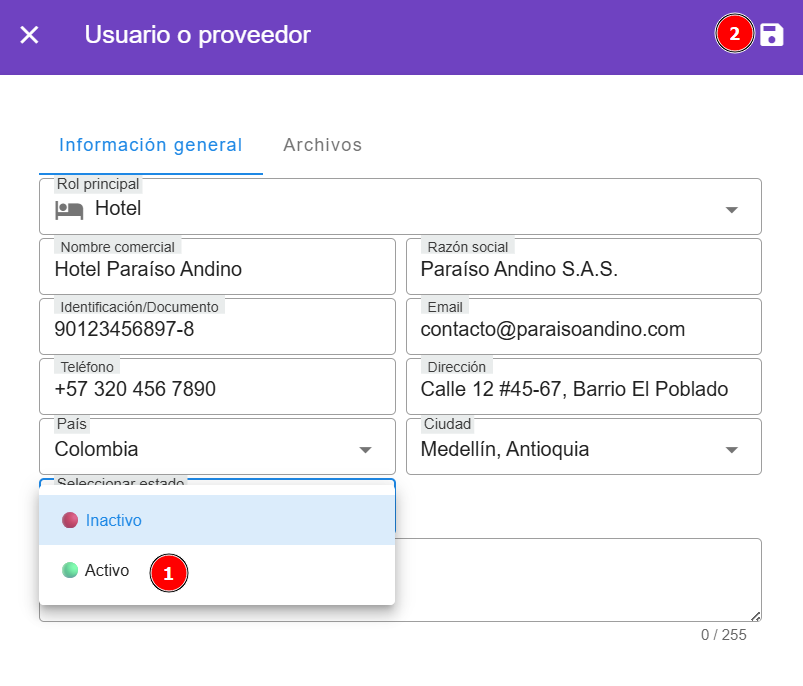Click the bed icon beside Hotel
803x686 pixels.
pyautogui.click(x=69, y=209)
